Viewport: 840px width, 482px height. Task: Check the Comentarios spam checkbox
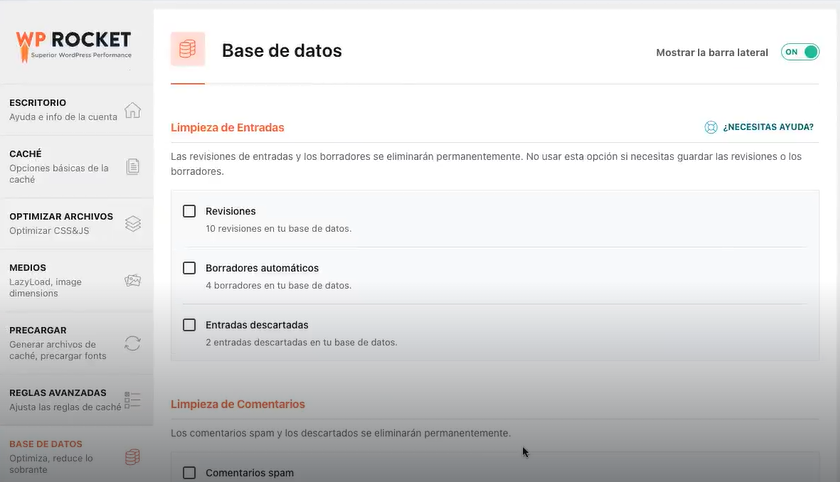click(189, 472)
